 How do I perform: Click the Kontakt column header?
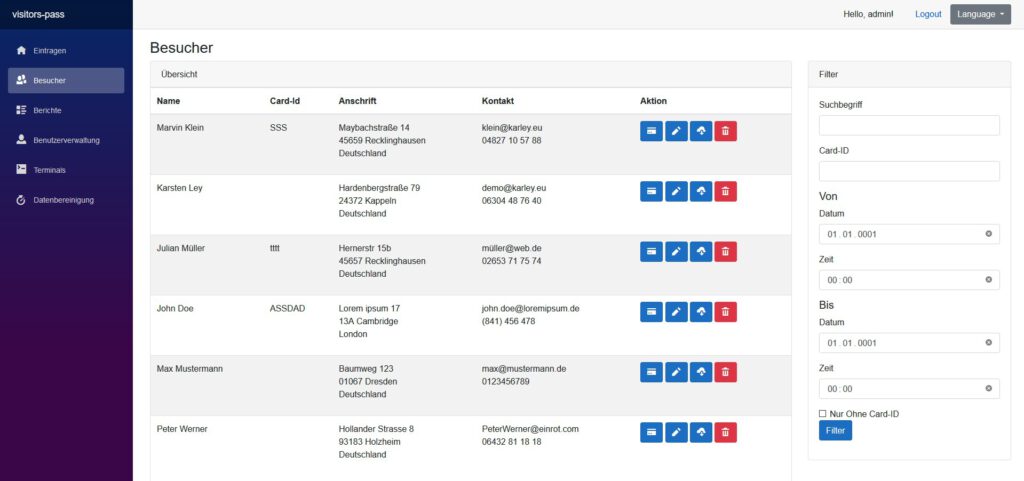(x=498, y=101)
